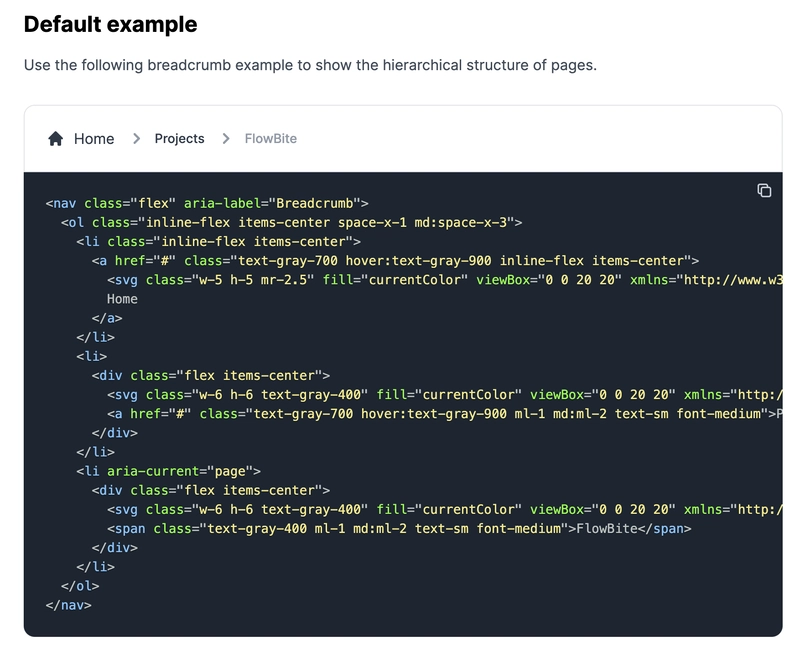The width and height of the screenshot is (800, 656).
Task: Click the word Home inside the code block
Action: [x=122, y=299]
